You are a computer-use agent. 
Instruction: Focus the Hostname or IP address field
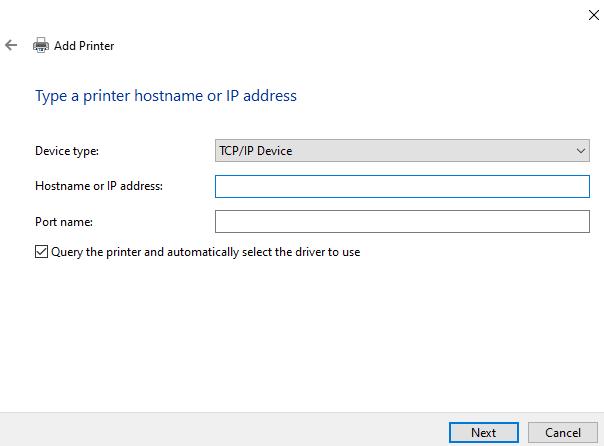pos(402,186)
